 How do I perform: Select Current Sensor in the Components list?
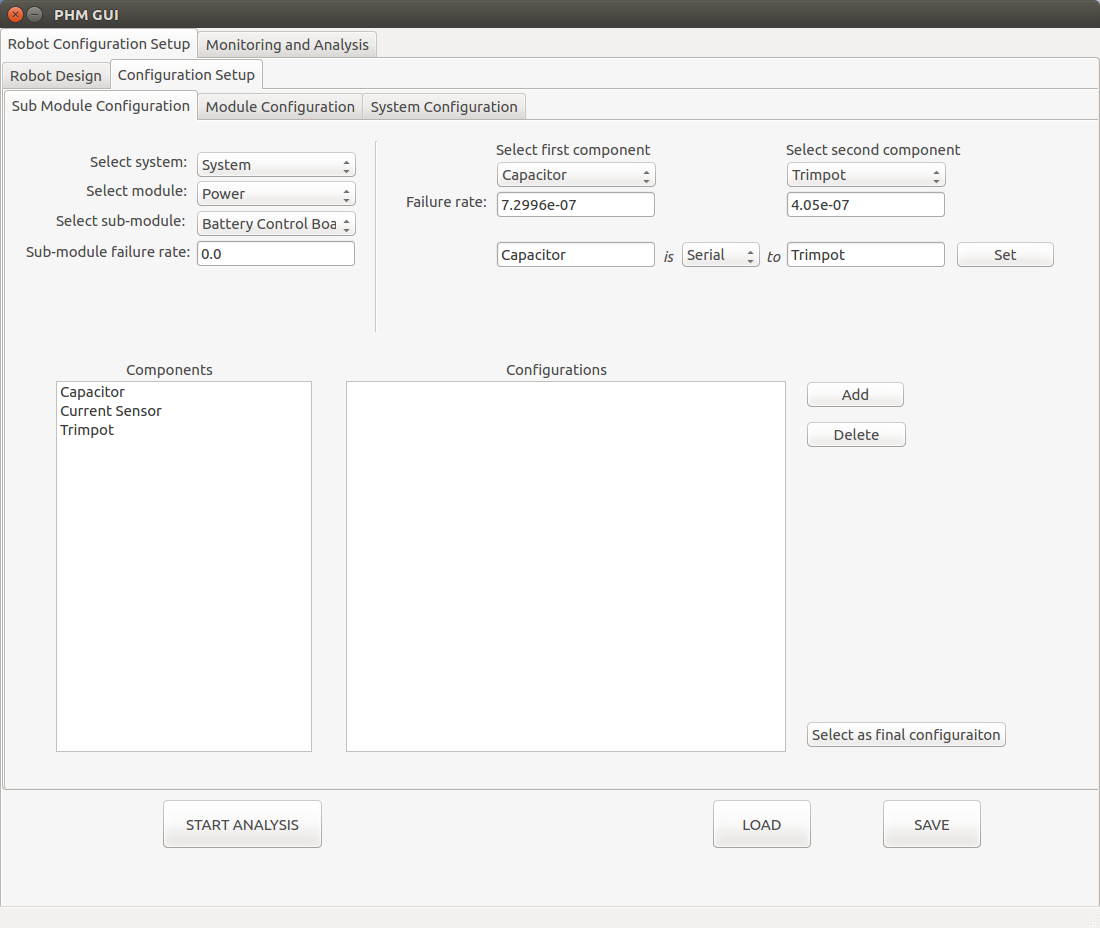coord(184,411)
